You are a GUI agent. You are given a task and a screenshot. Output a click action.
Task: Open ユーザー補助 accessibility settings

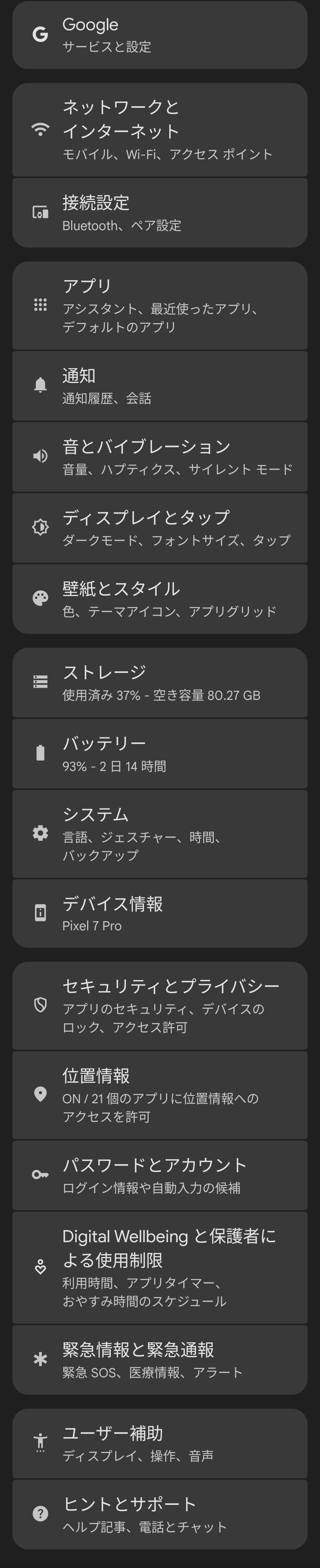click(x=159, y=1443)
